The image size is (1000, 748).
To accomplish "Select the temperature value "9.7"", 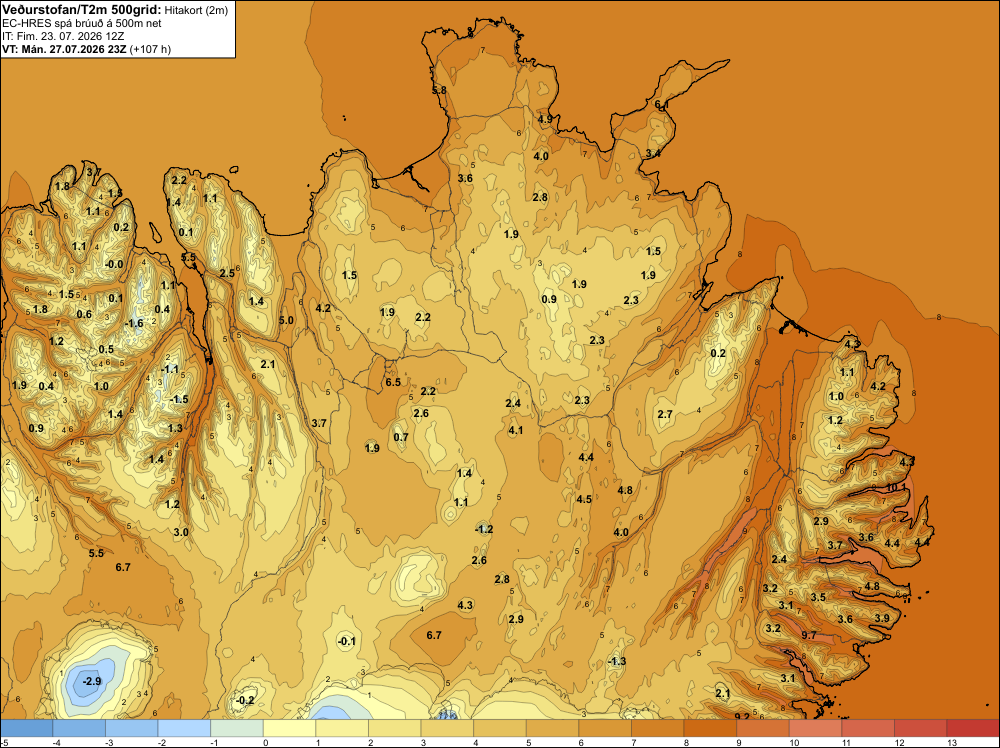I will [x=809, y=635].
